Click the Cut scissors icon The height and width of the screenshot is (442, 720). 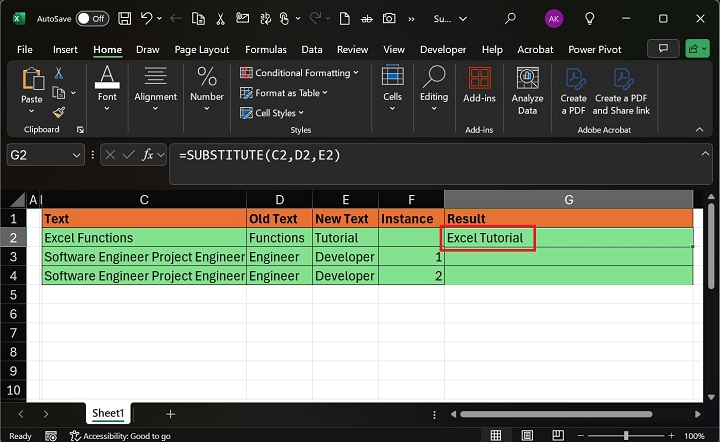click(x=58, y=73)
